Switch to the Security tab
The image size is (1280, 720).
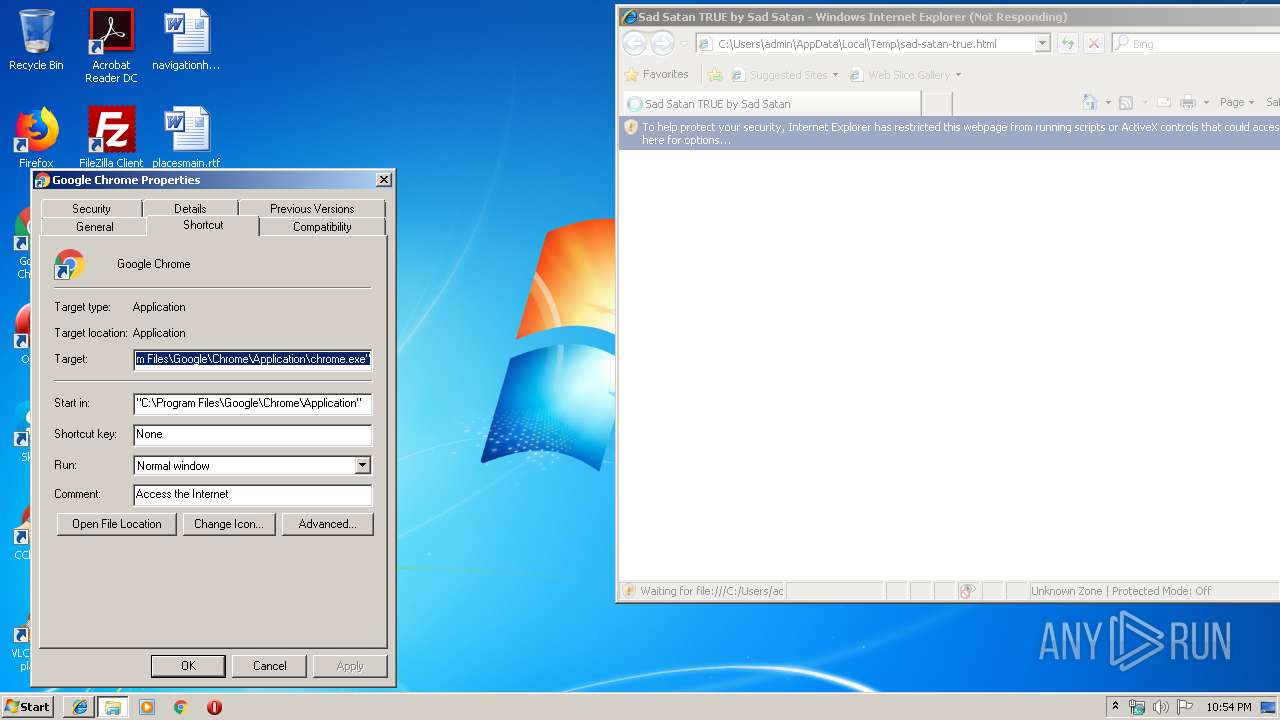(x=91, y=208)
